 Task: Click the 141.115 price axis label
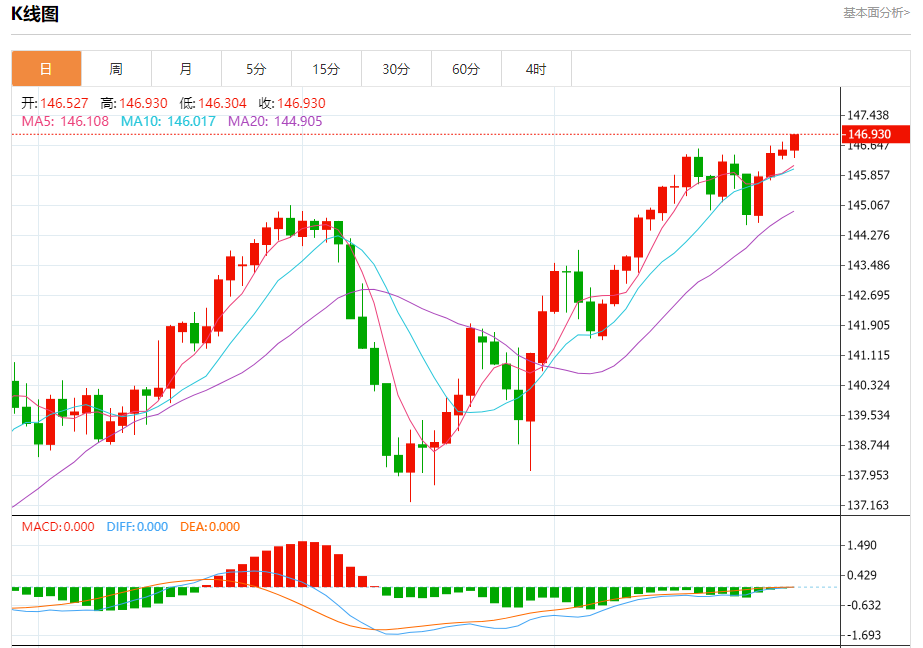coord(868,355)
